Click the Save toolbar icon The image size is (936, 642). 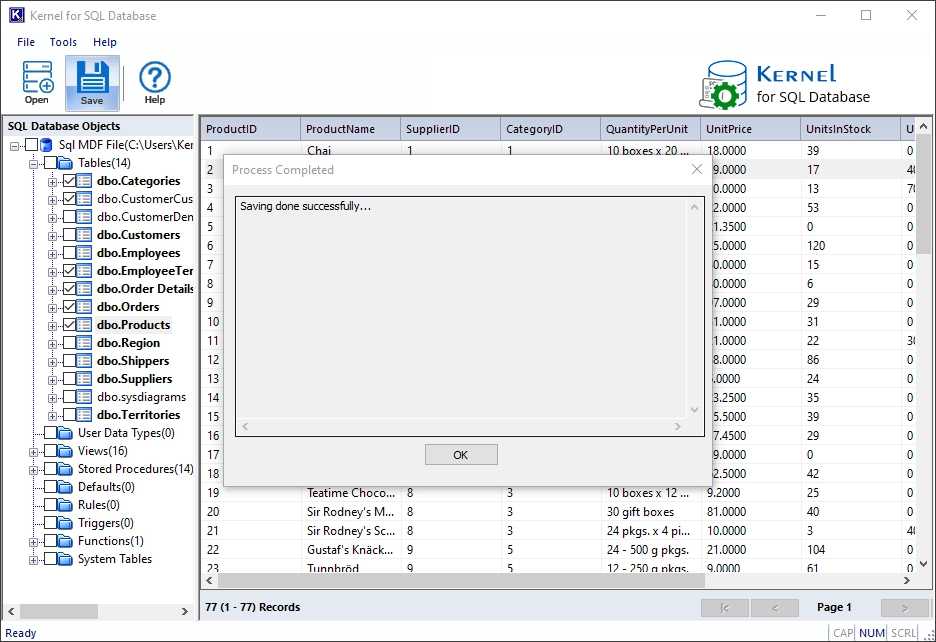(92, 83)
